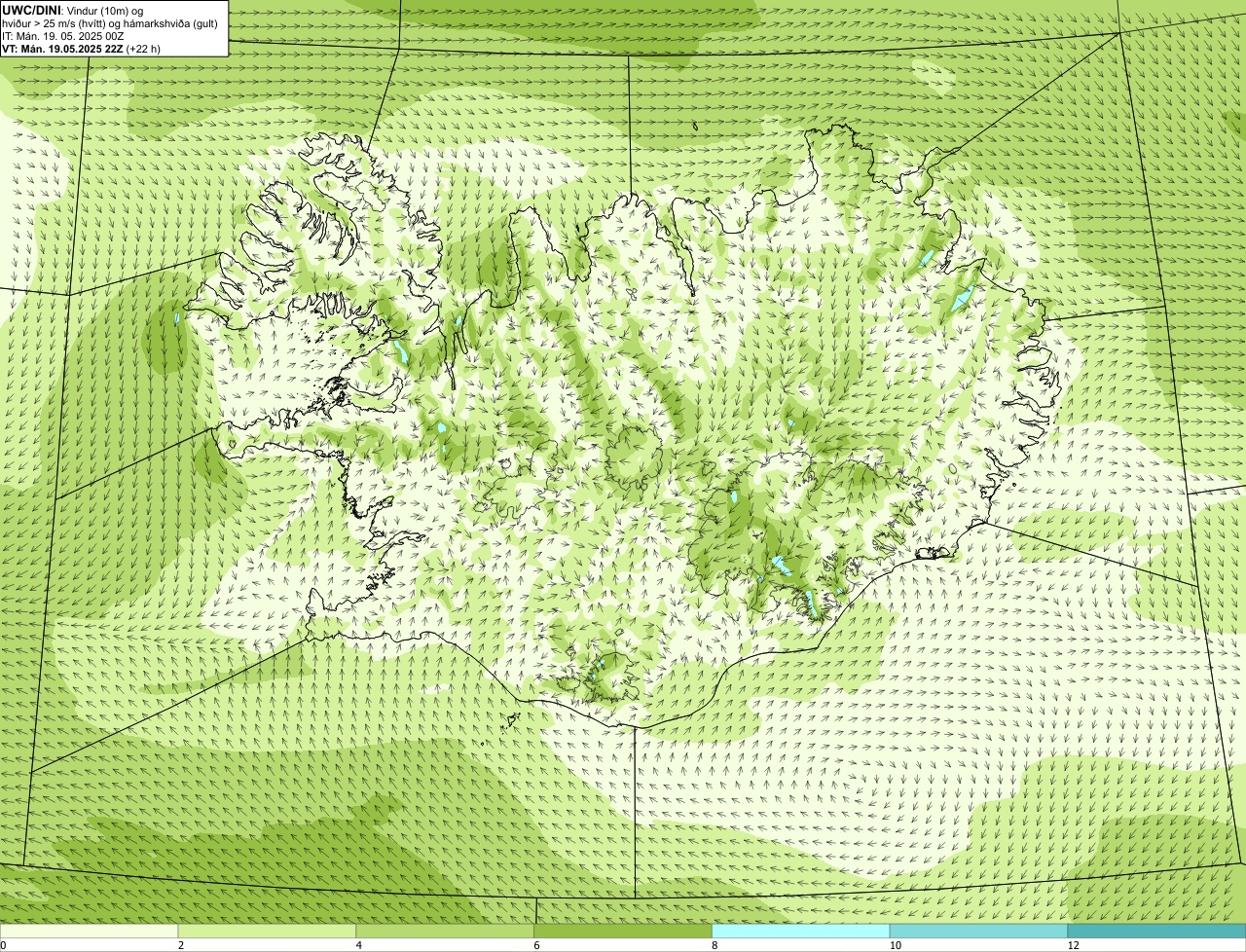Click the 'VT: Mán. 19.05.2025 22Z (+22 h)' line
The height and width of the screenshot is (952, 1246).
click(x=82, y=48)
